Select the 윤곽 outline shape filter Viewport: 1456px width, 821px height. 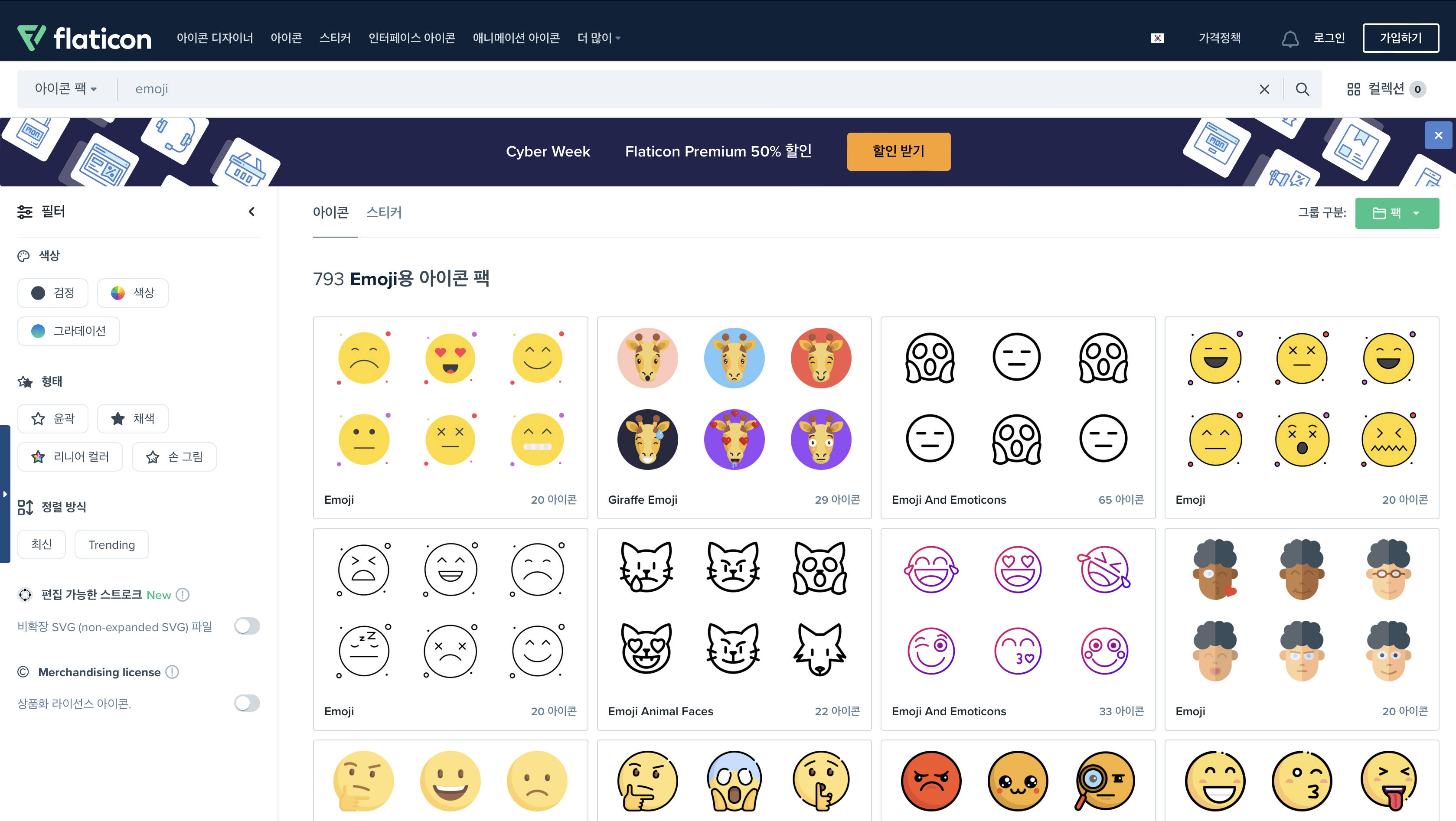click(x=52, y=418)
